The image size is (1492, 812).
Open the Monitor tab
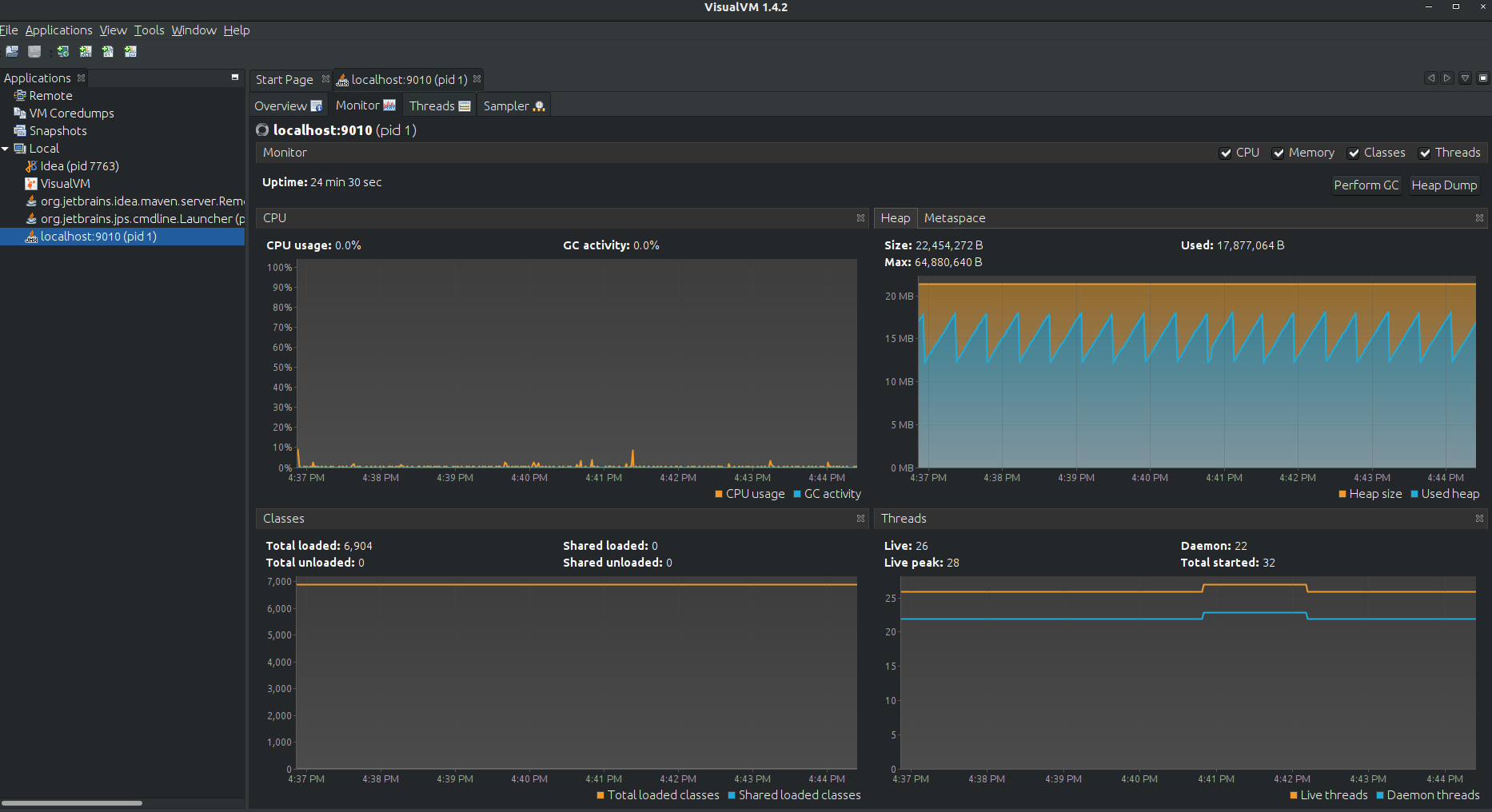pos(365,105)
